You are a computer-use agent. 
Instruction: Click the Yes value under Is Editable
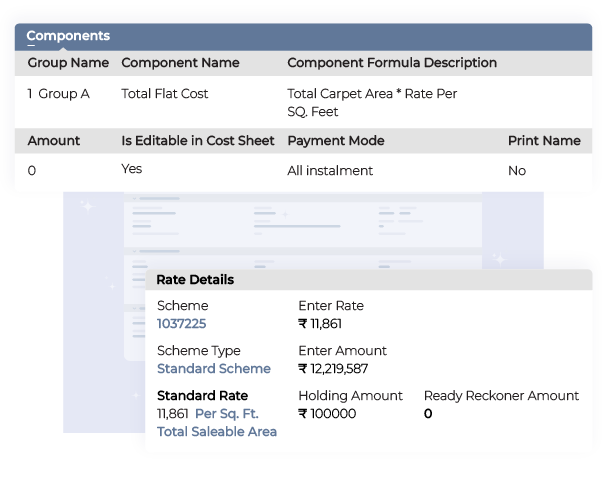(x=132, y=169)
